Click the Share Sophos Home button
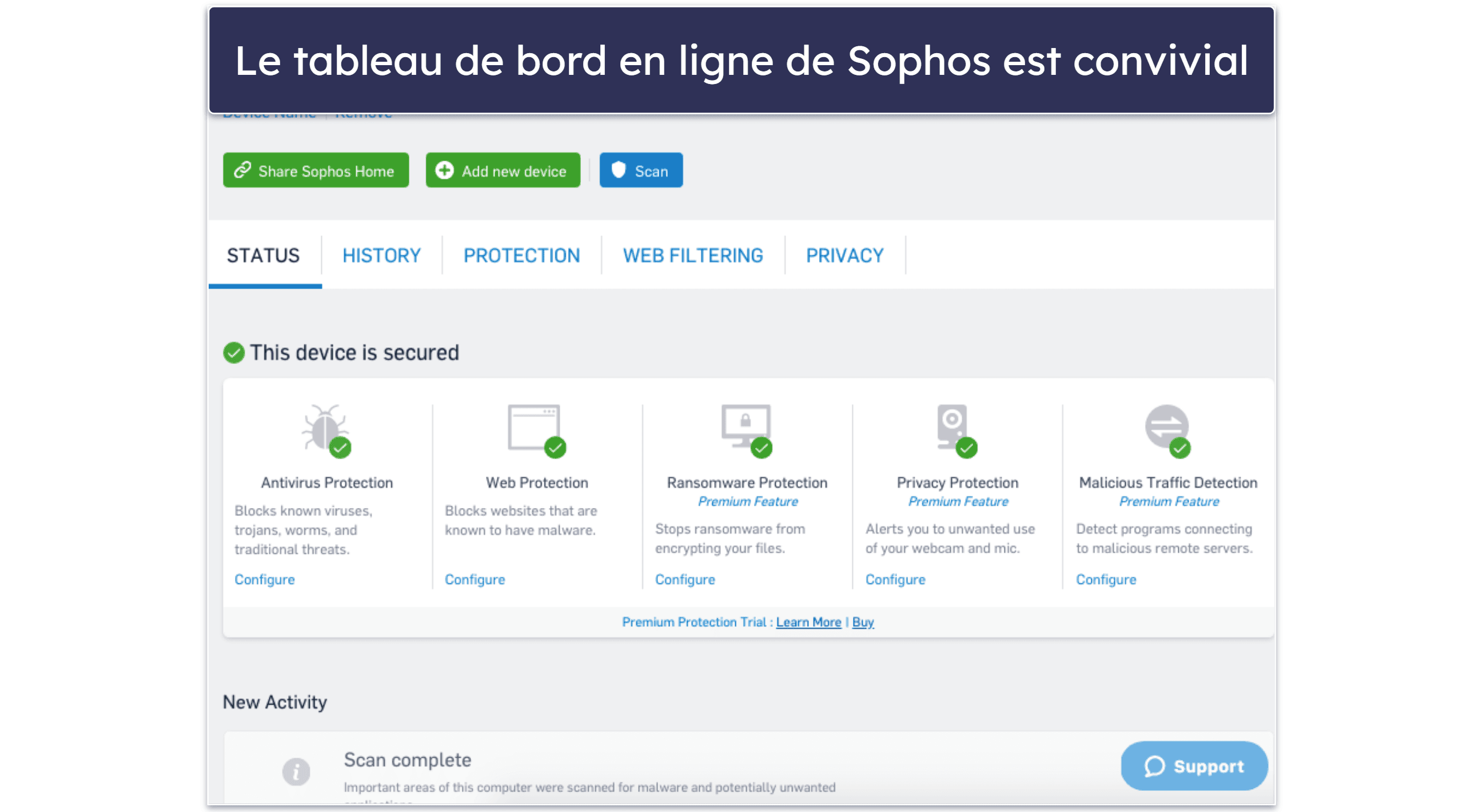 [316, 170]
